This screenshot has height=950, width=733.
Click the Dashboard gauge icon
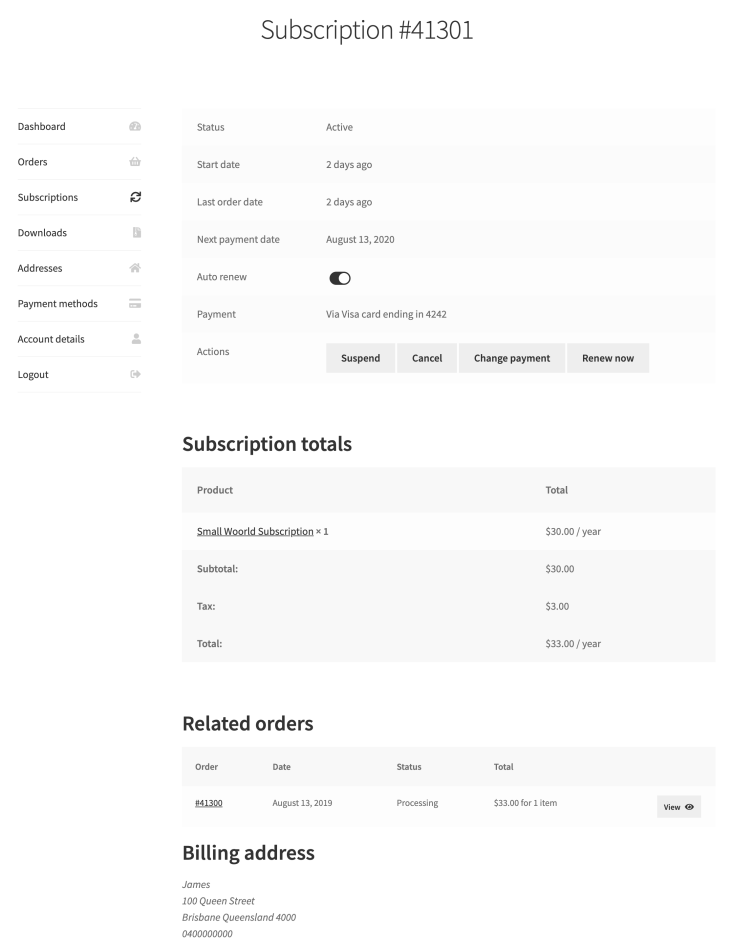pyautogui.click(x=135, y=126)
